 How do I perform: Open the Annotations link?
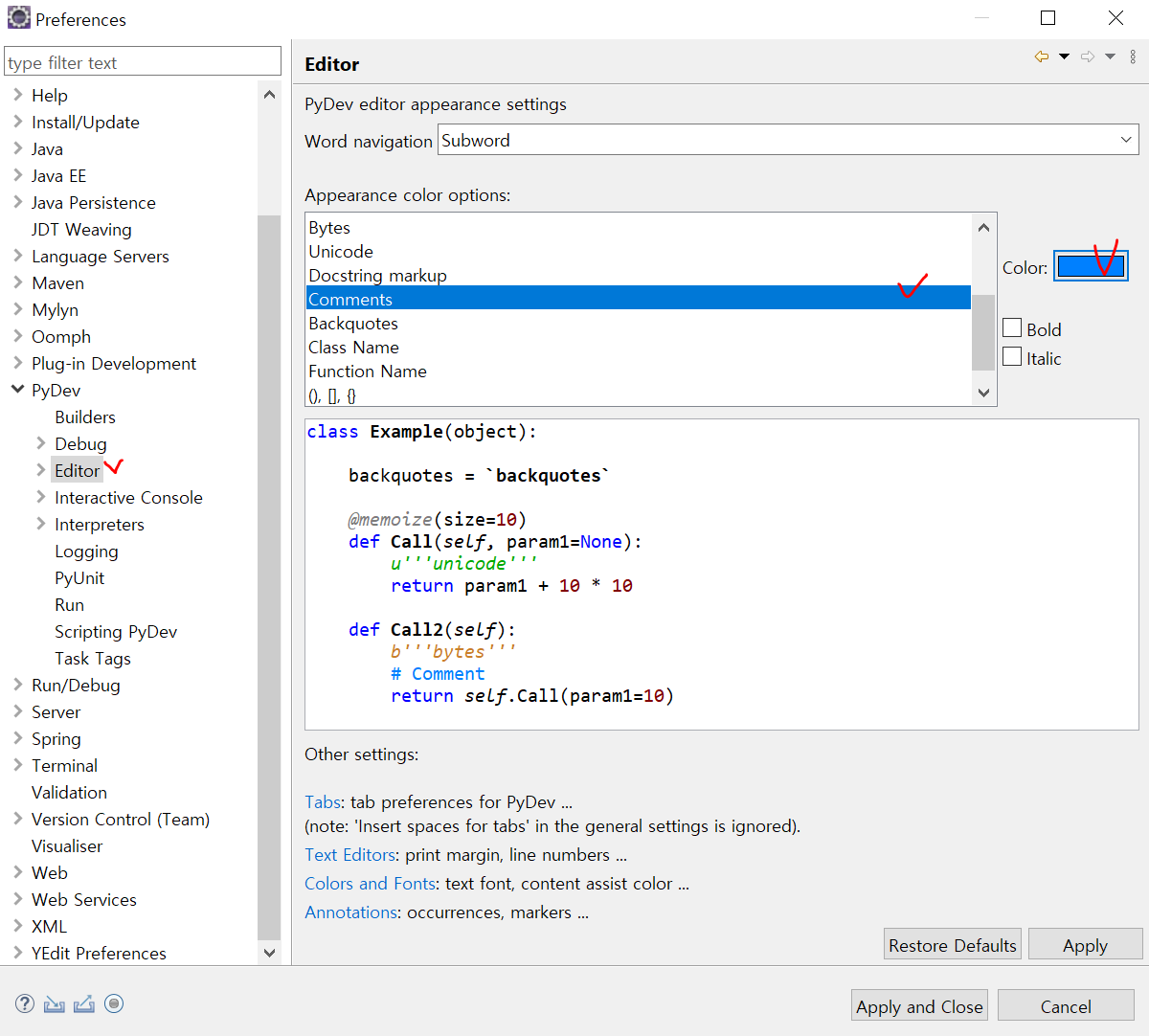point(350,912)
